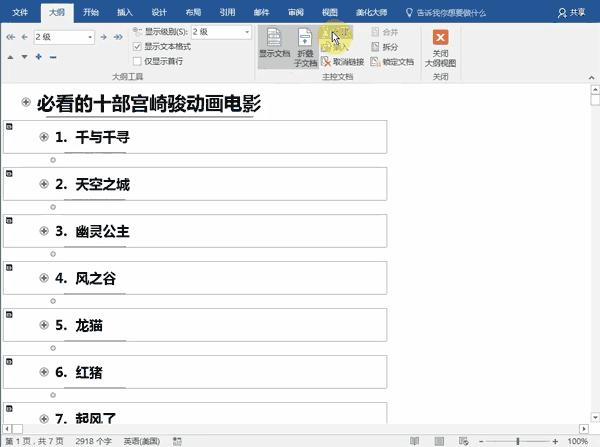Click 关闭大纲视图 orange X button
Image resolution: width=600 pixels, height=447 pixels.
440,38
